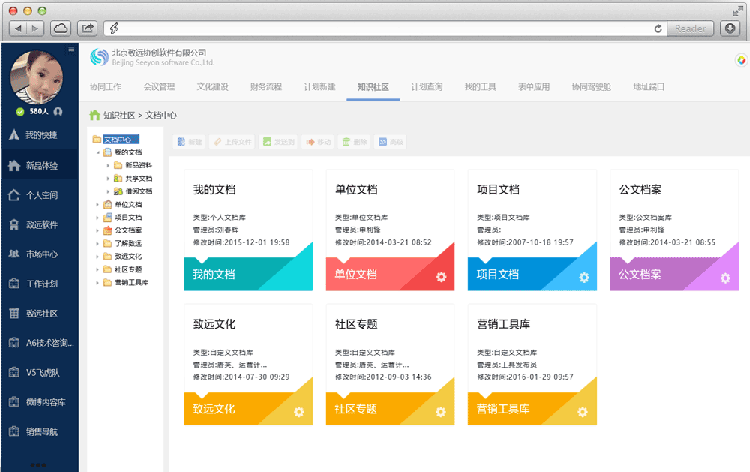Click the colorful round icon at top right
Viewport: 750px width, 472px height.
[740, 59]
